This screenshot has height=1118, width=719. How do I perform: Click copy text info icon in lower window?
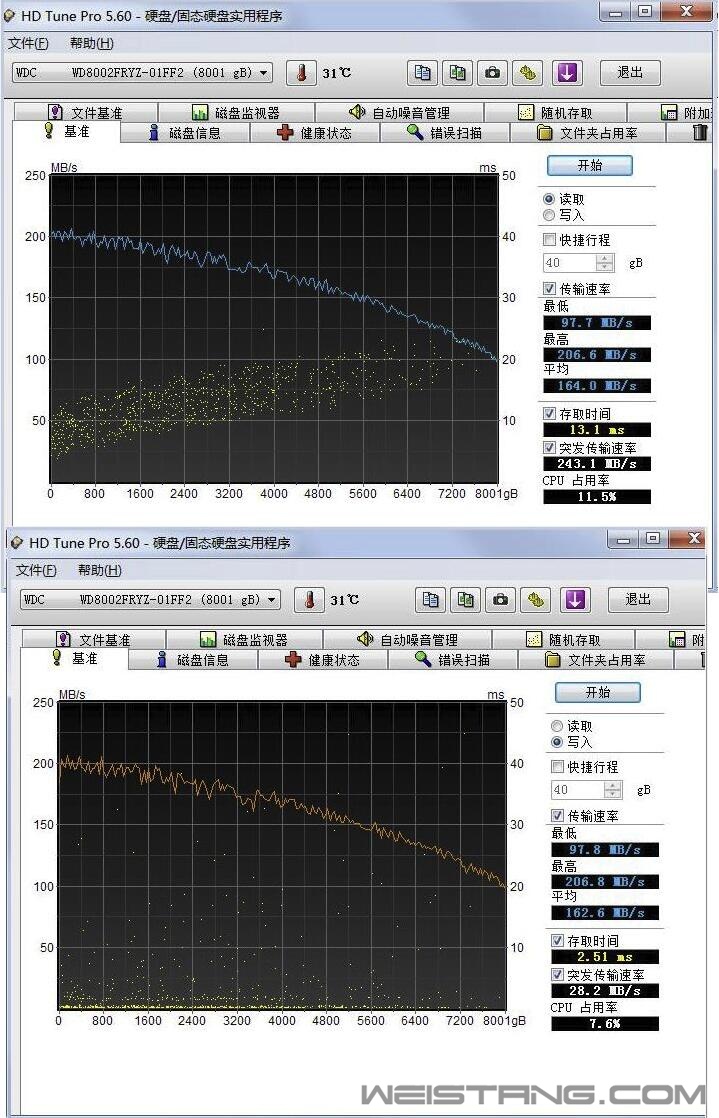pos(430,600)
